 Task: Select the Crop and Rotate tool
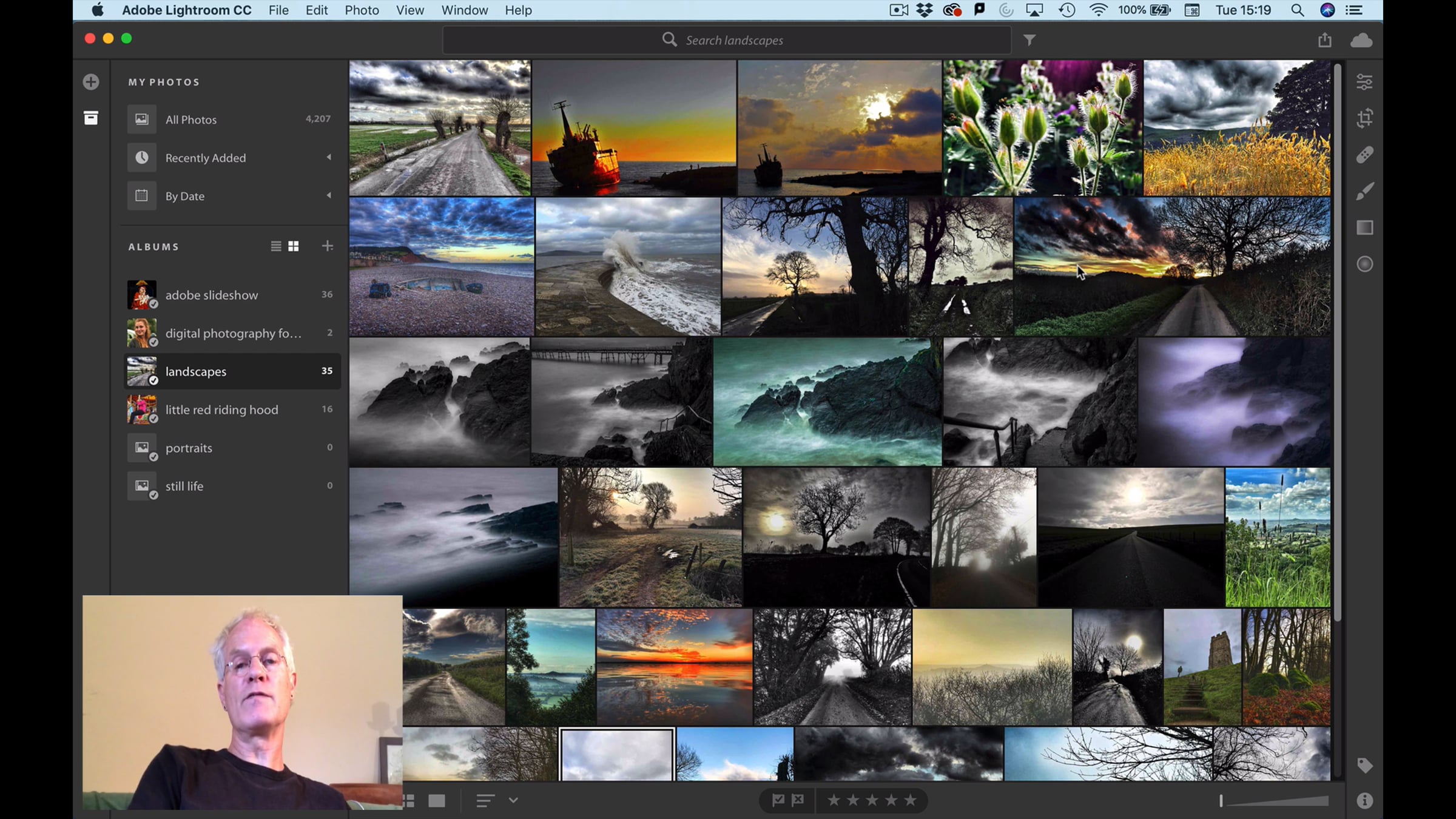(1364, 118)
